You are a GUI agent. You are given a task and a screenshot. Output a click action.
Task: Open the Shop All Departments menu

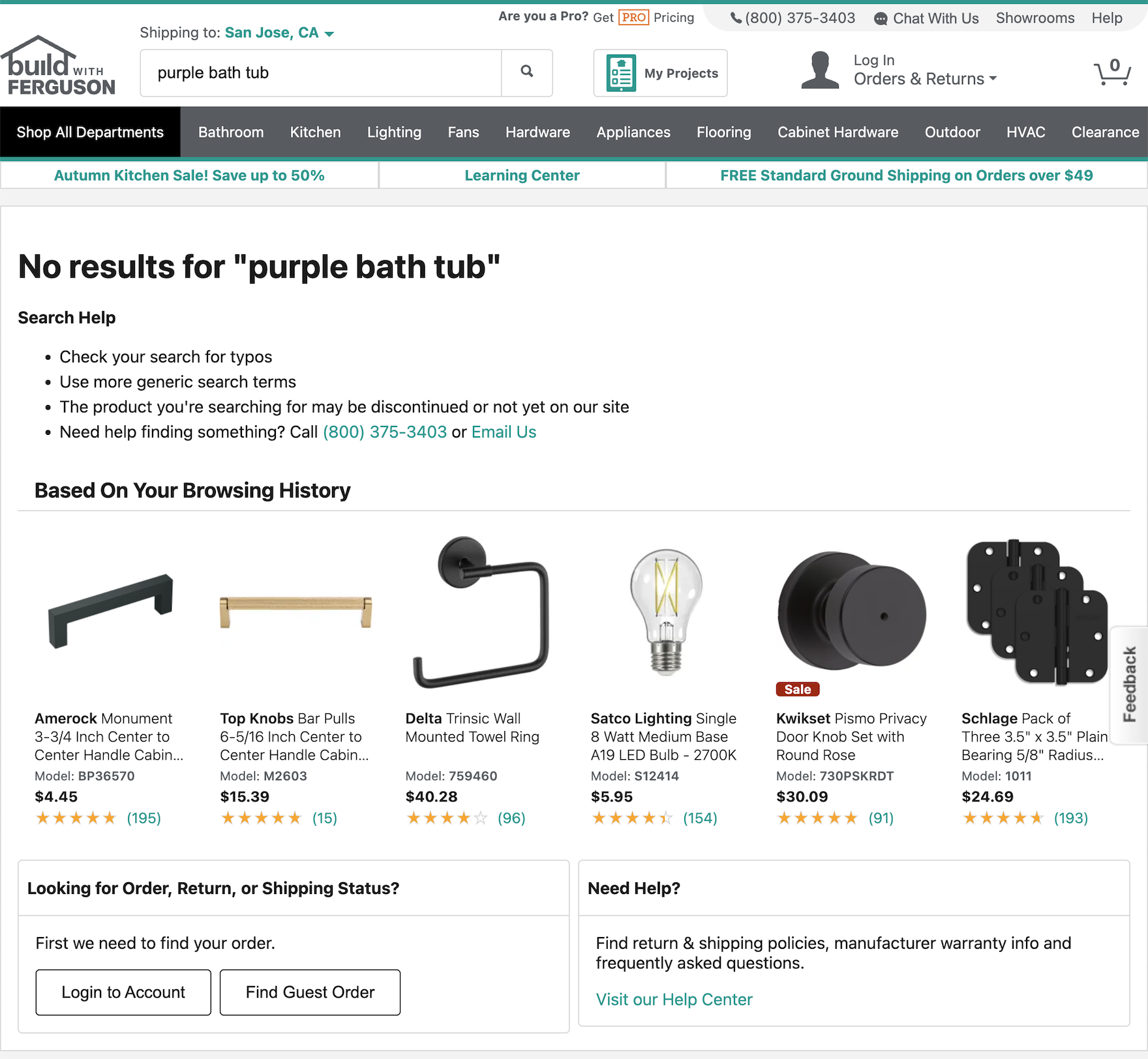click(90, 132)
